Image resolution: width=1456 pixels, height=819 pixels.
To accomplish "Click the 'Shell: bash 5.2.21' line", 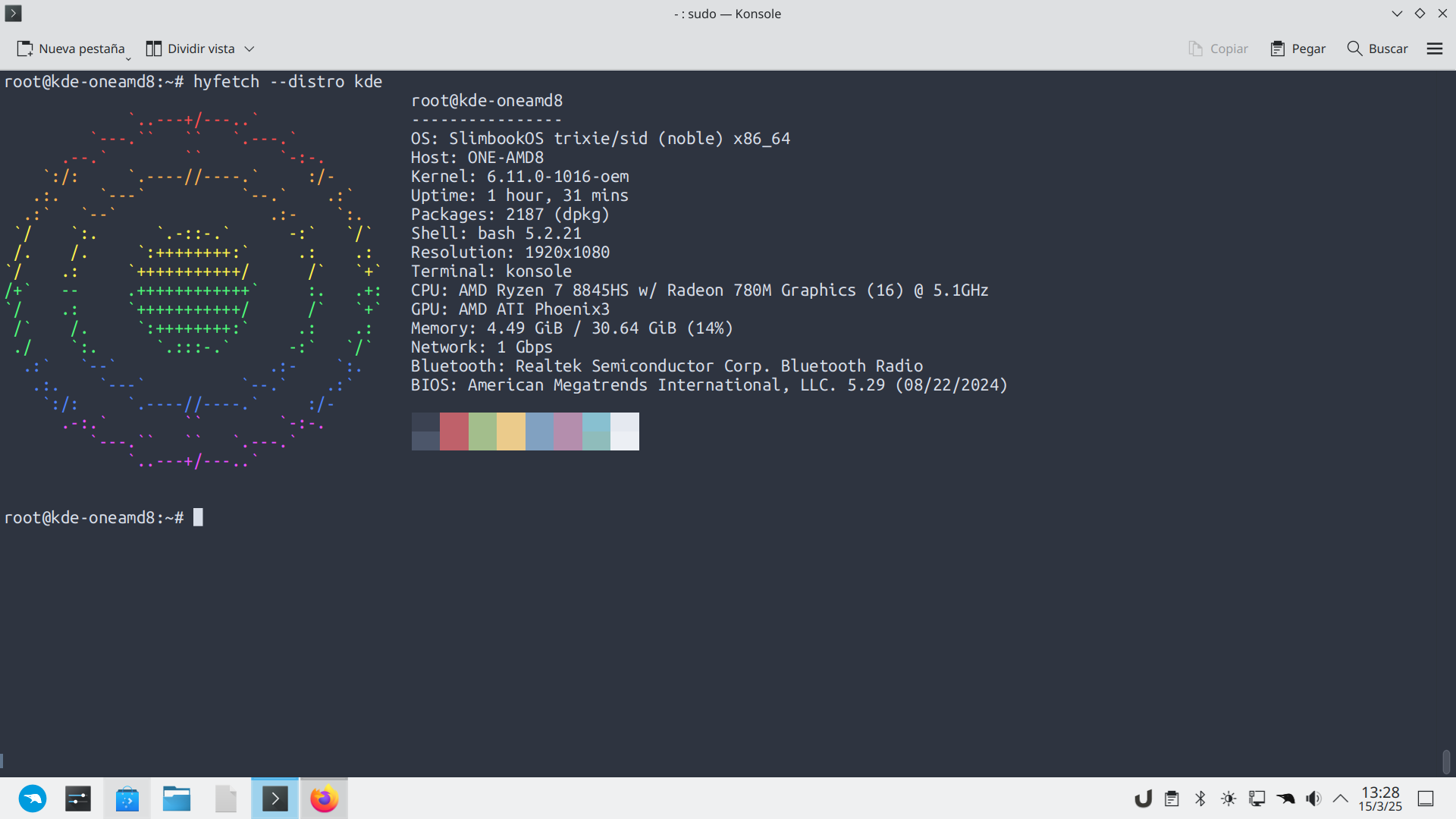I will pos(496,234).
